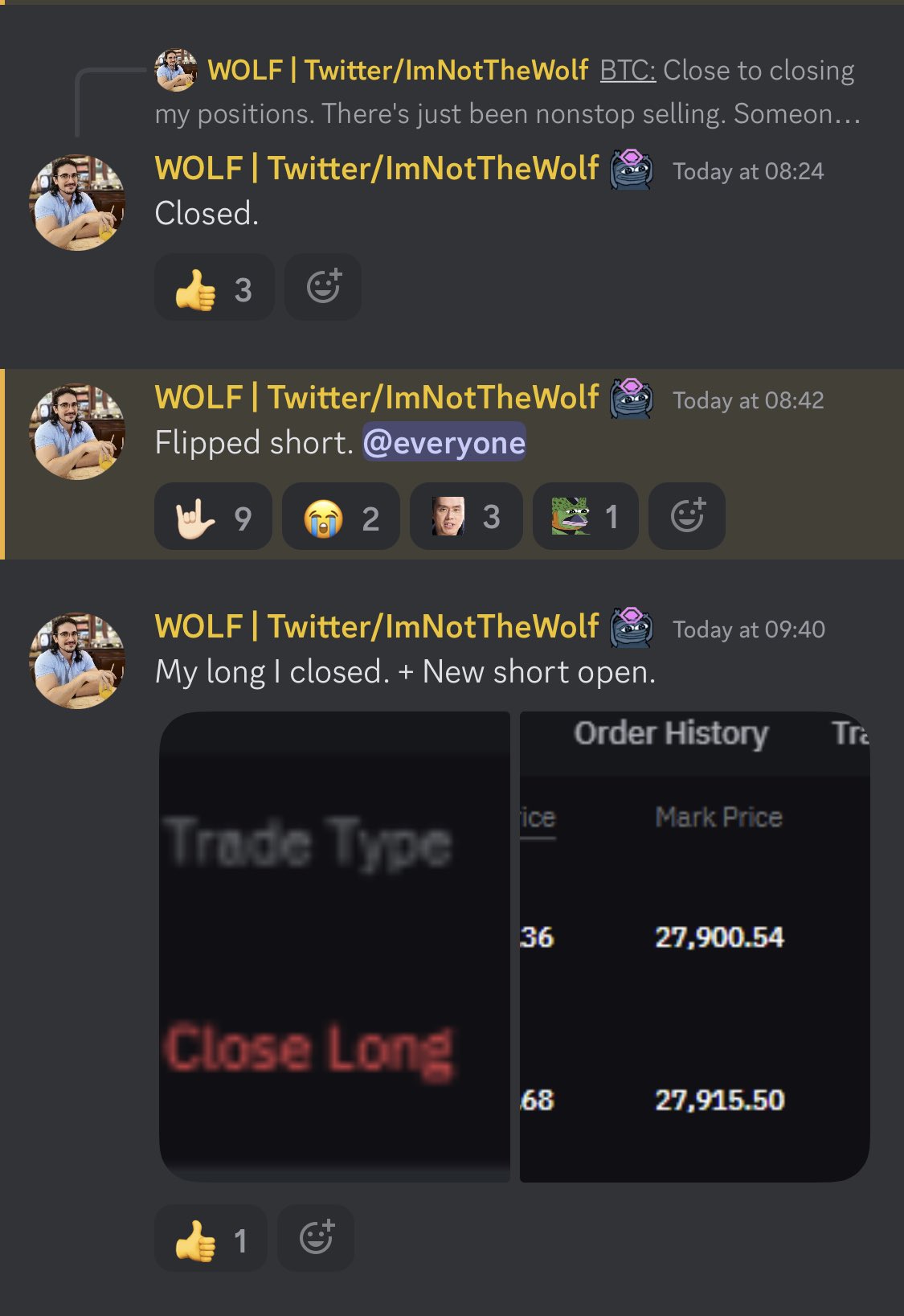Screen dimensions: 904x1316
Task: Click the role badge icon beside 09:40 username
Action: click(632, 627)
